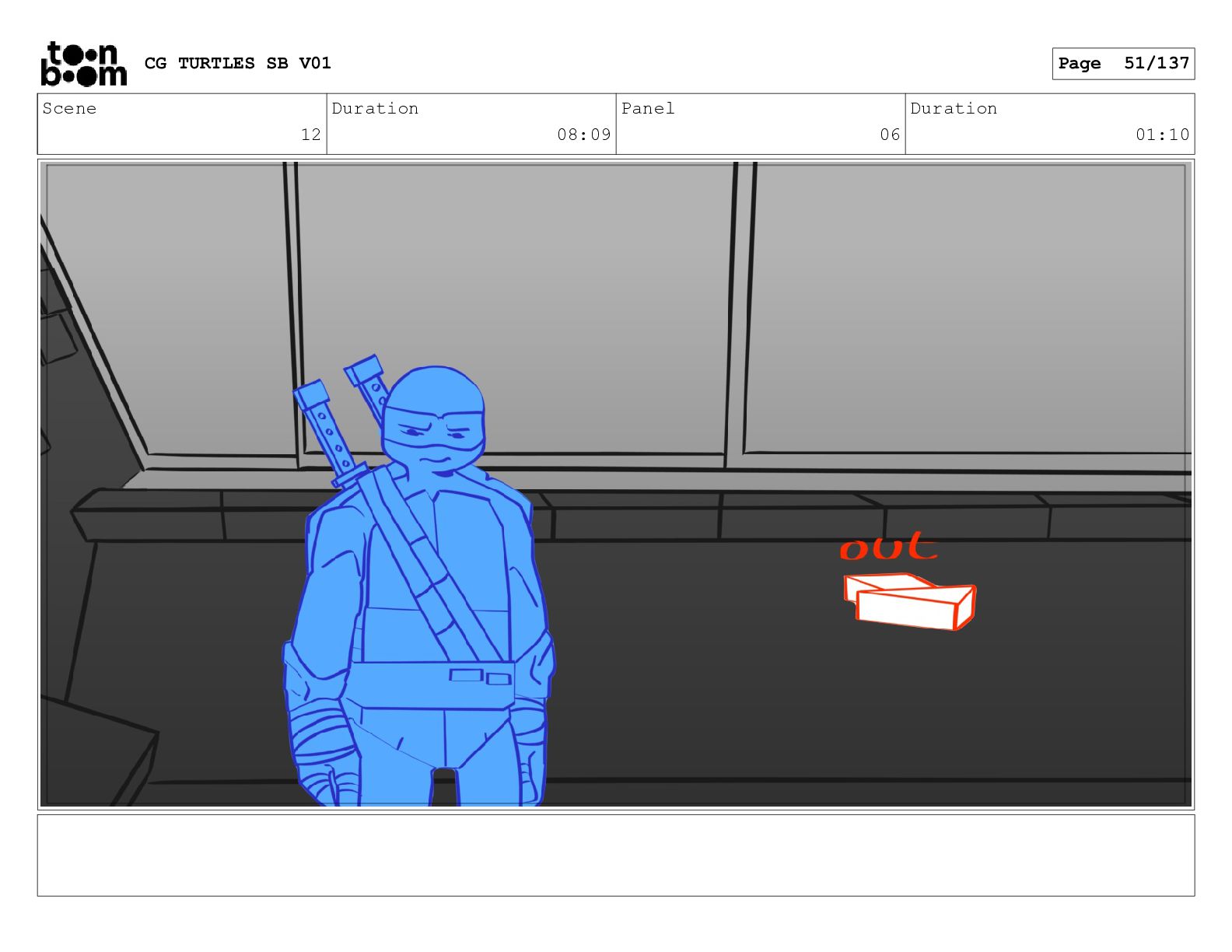Click the red 'out' annotation text
The image size is (1232, 952).
pos(888,546)
